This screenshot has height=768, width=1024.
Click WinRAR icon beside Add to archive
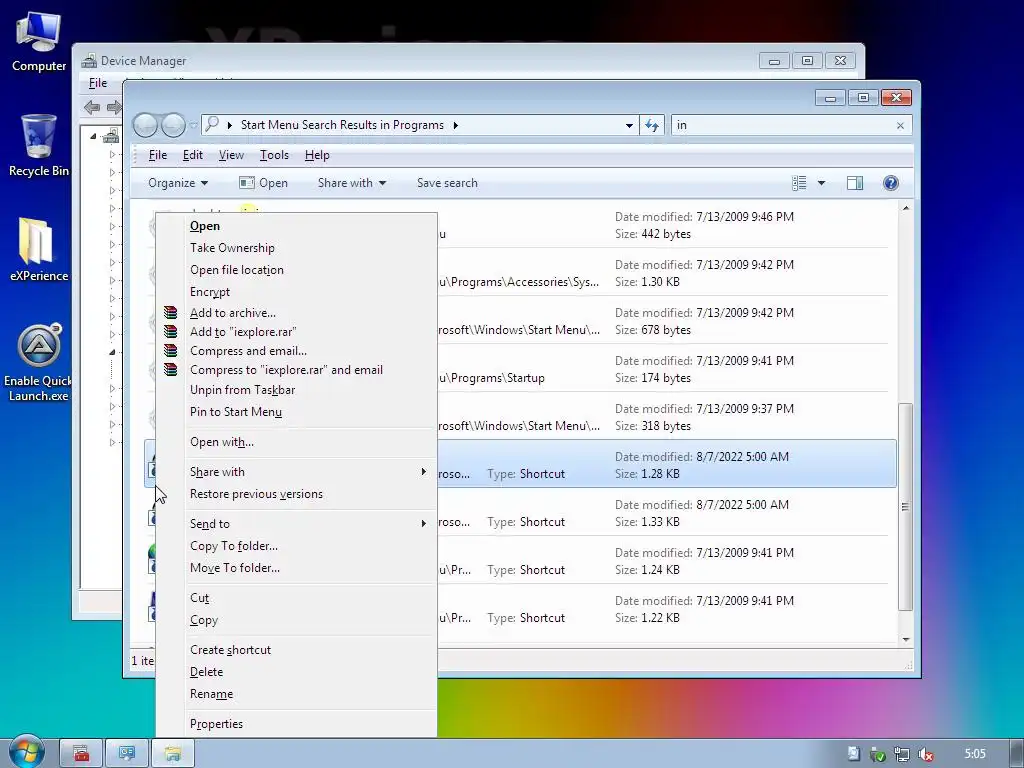click(170, 313)
